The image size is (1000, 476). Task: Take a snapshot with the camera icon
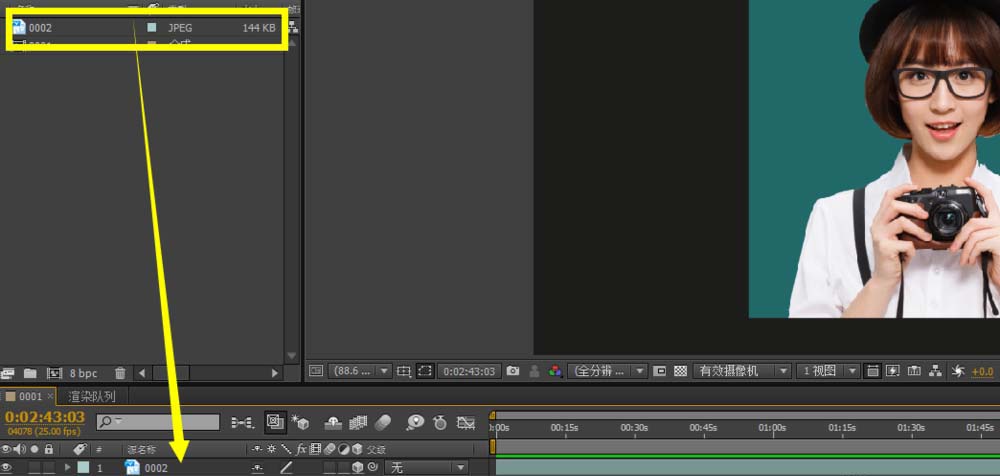(513, 371)
